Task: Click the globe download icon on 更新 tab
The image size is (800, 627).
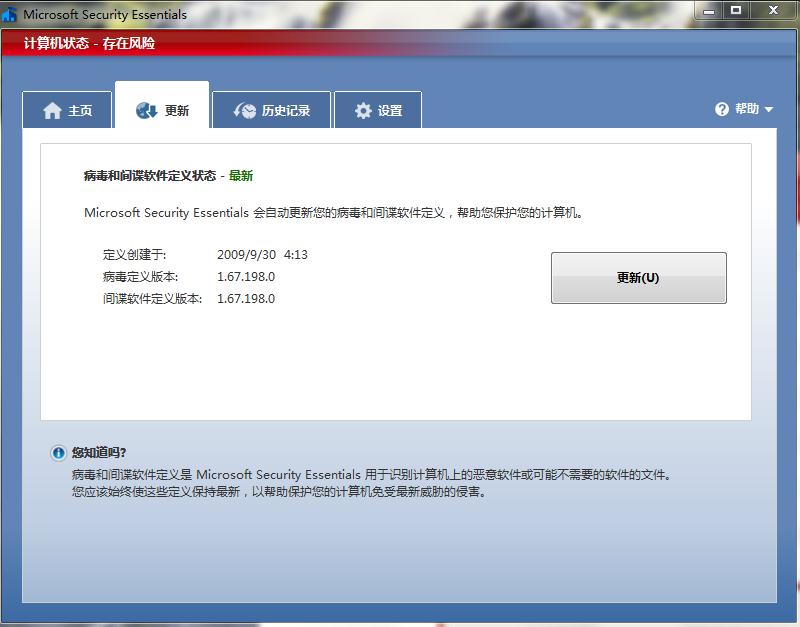Action: (x=146, y=110)
